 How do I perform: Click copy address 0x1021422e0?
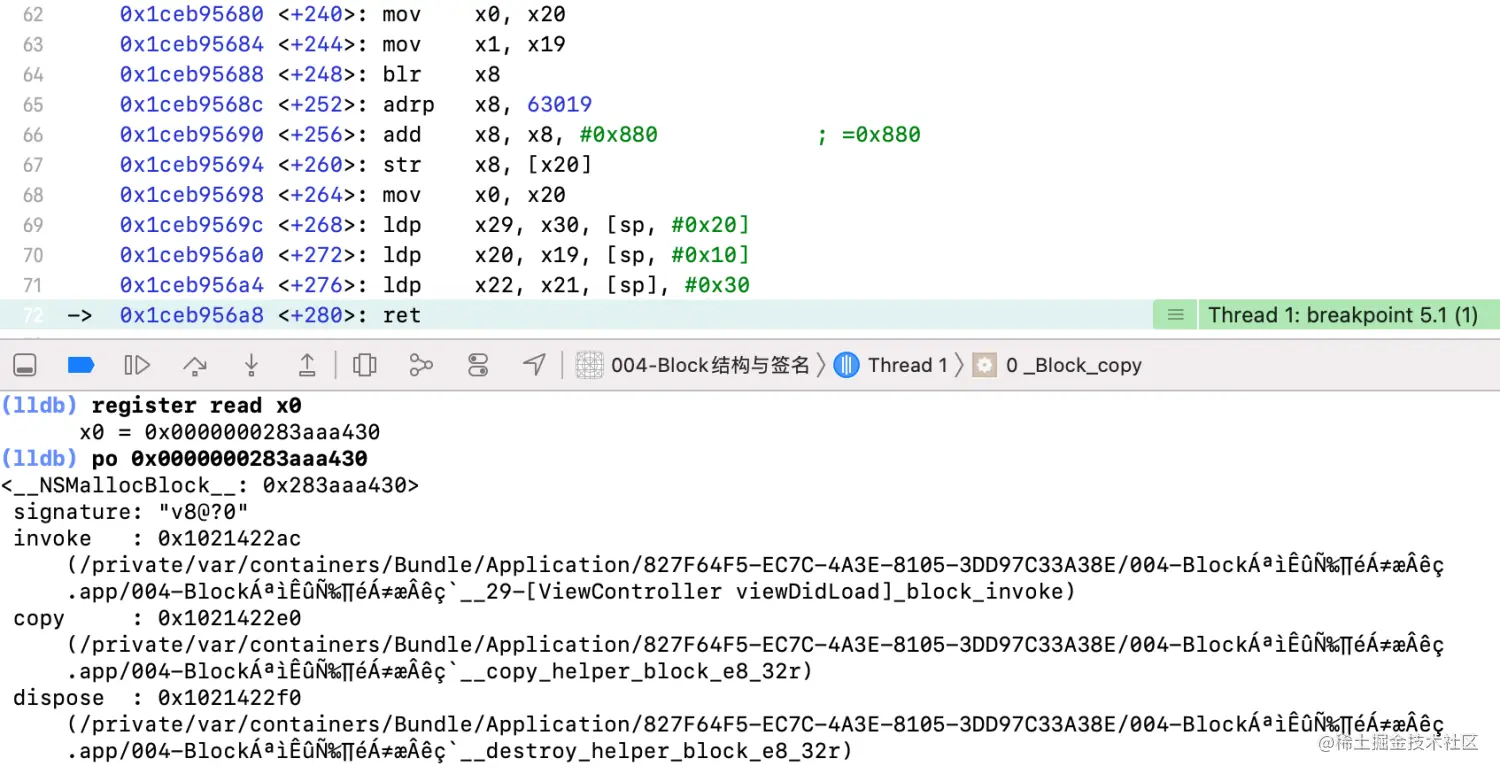(x=229, y=618)
